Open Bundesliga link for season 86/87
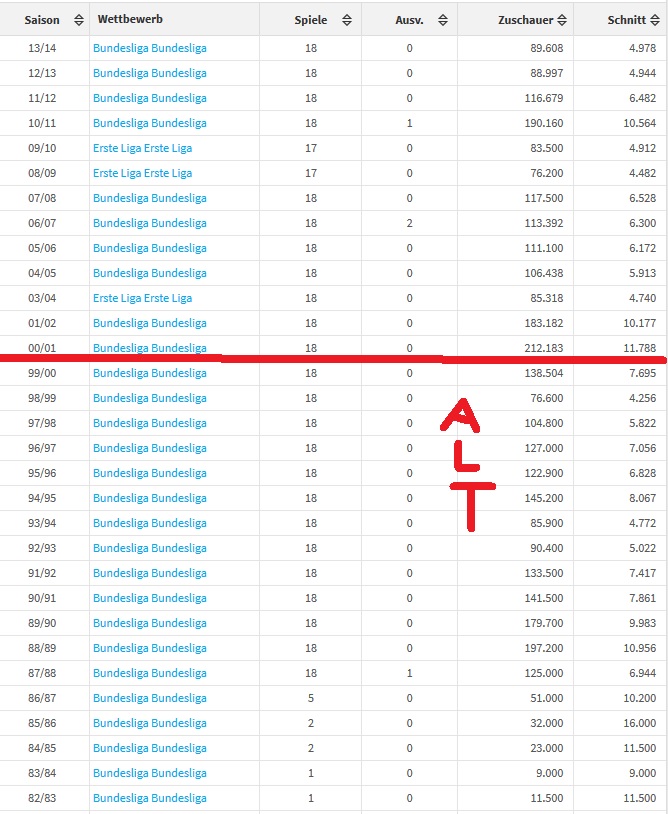Image resolution: width=668 pixels, height=814 pixels. (x=149, y=698)
